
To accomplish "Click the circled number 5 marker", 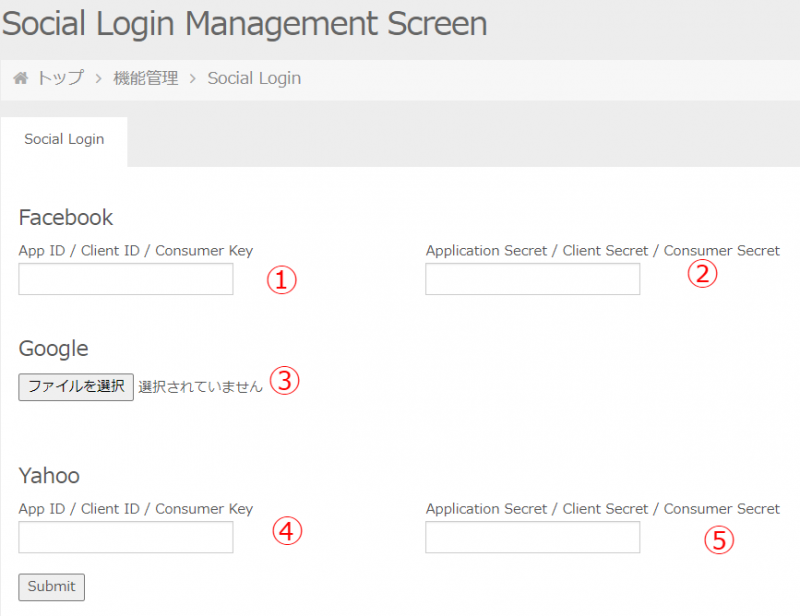I will 718,541.
